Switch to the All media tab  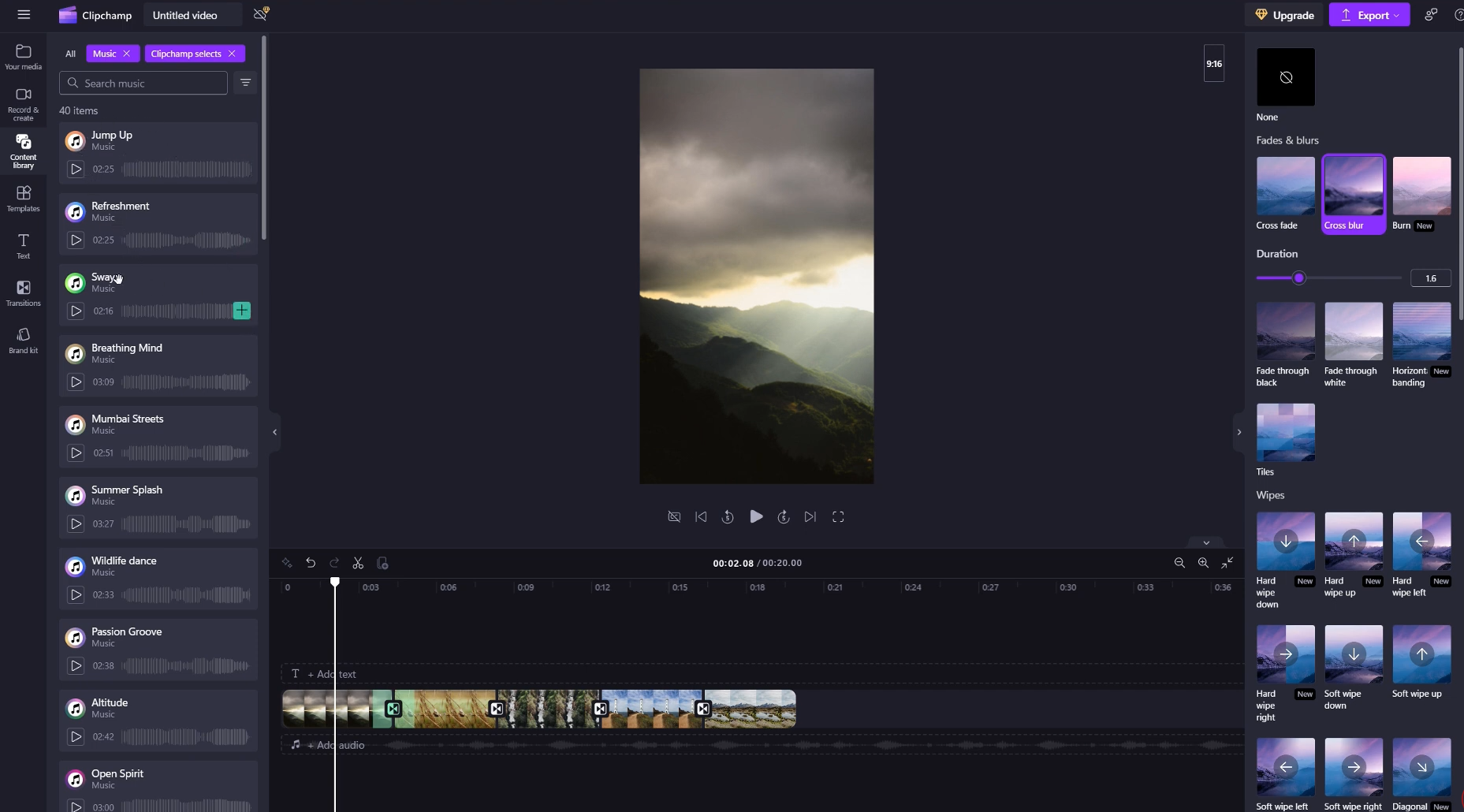pyautogui.click(x=69, y=53)
